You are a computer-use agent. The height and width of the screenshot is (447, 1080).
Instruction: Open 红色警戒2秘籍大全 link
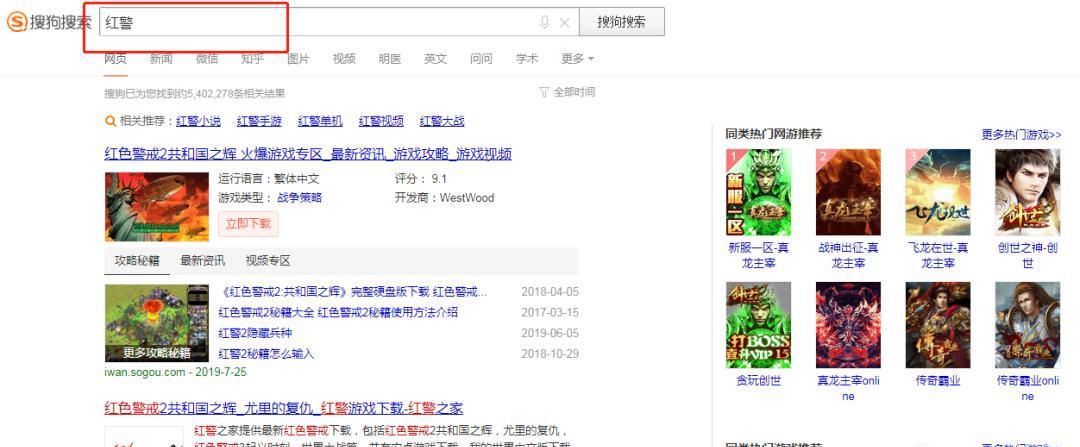pyautogui.click(x=338, y=313)
